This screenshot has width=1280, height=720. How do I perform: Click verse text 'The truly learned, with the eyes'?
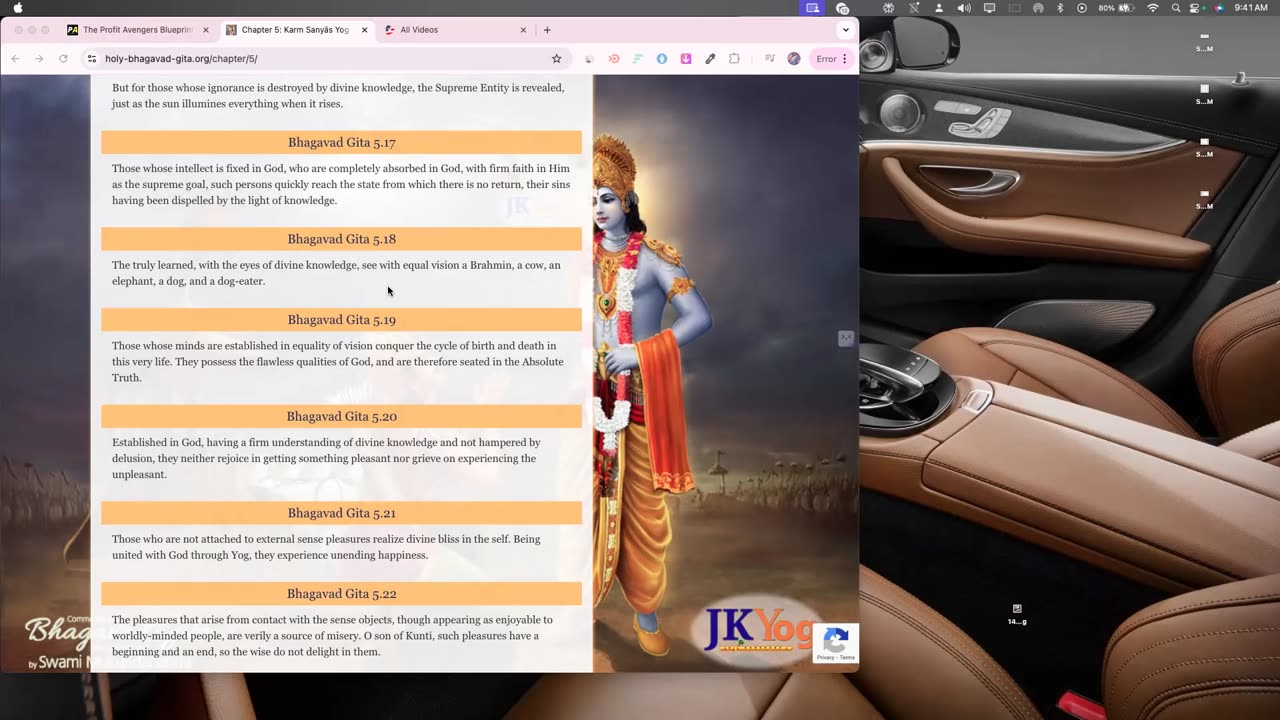(x=336, y=273)
